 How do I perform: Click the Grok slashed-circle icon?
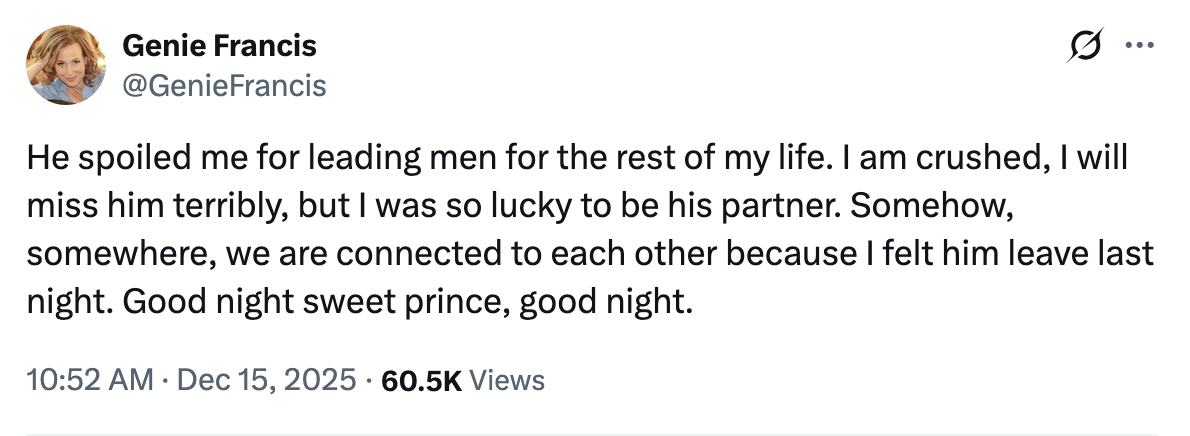pyautogui.click(x=1084, y=47)
